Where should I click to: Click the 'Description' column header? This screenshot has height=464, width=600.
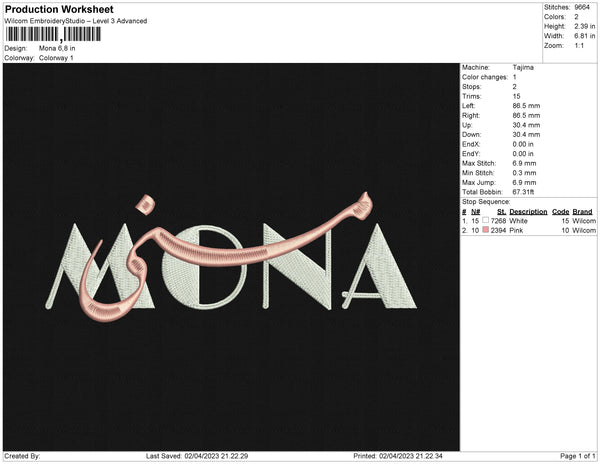[528, 212]
